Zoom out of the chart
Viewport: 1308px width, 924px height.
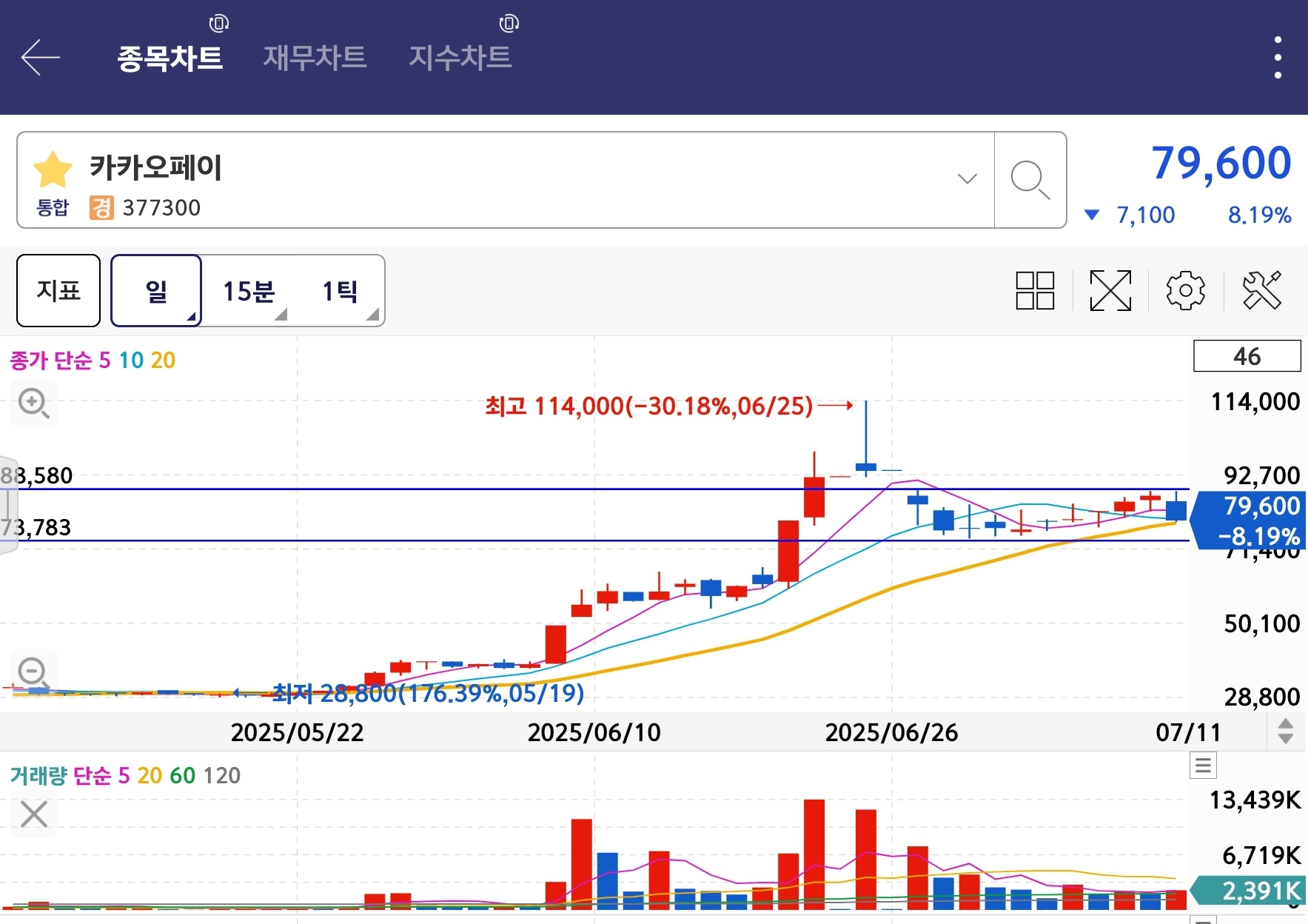(33, 672)
